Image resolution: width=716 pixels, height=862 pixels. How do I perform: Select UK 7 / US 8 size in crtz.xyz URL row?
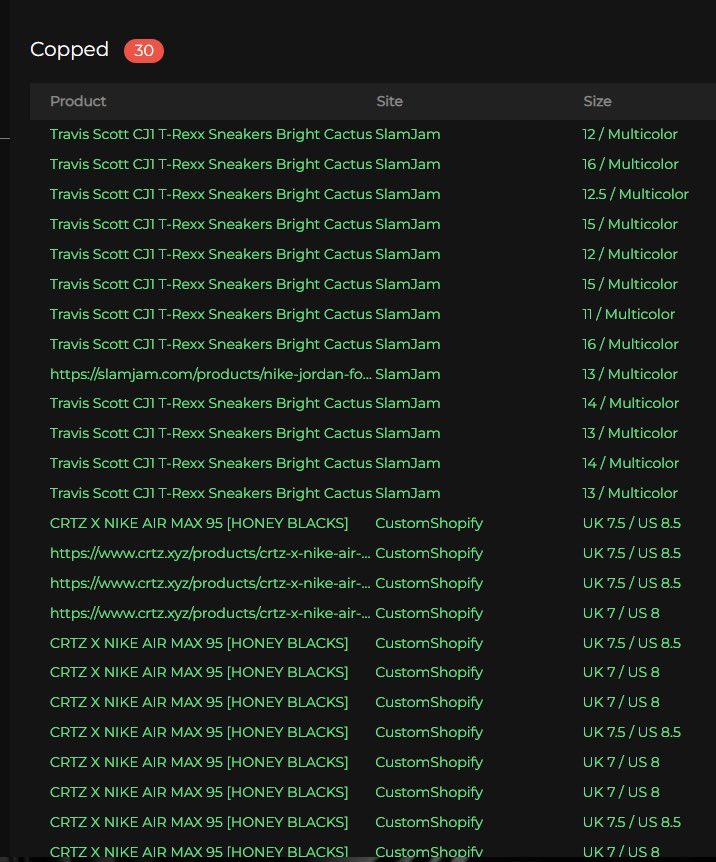coord(621,613)
